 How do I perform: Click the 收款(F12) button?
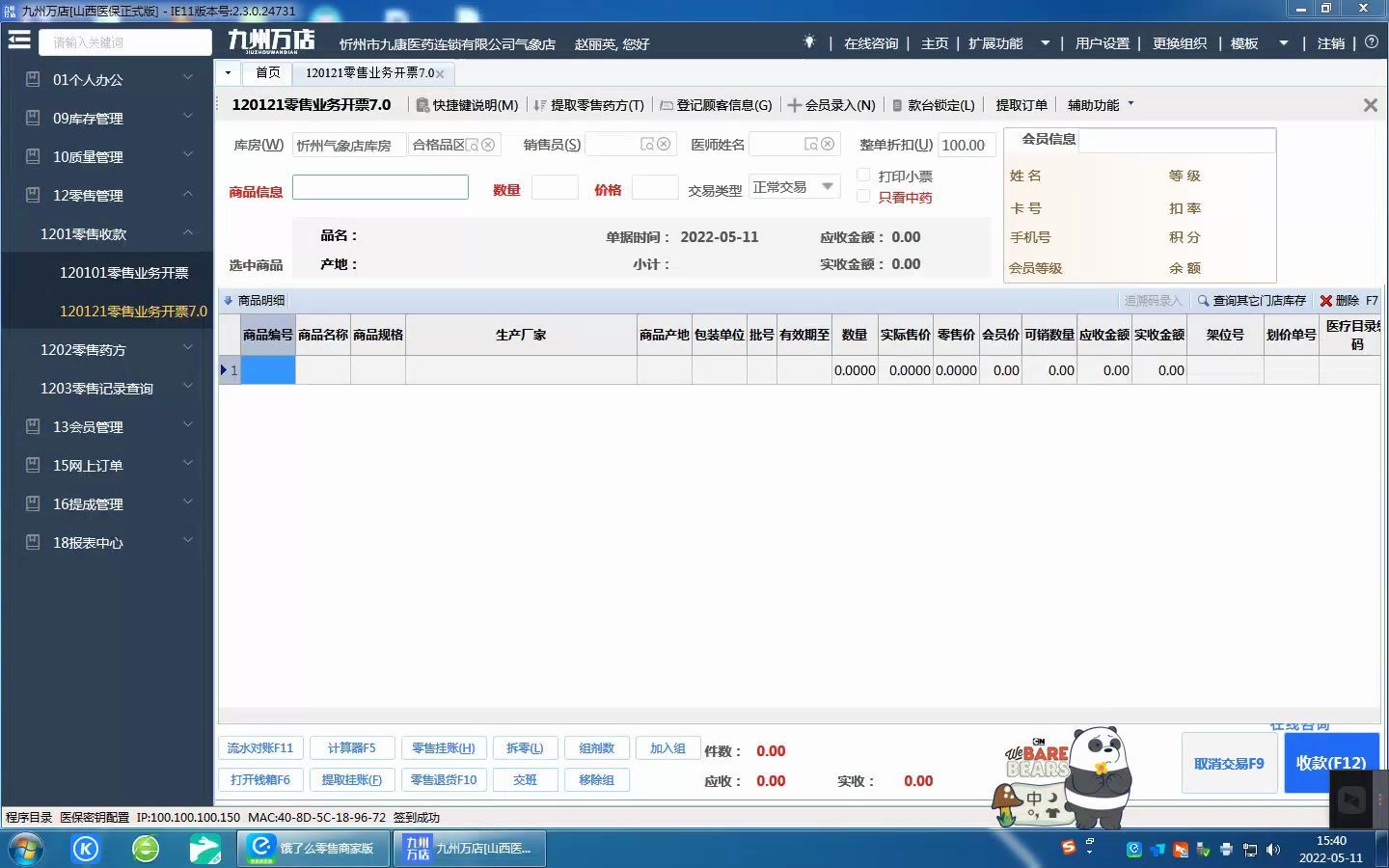1331,763
